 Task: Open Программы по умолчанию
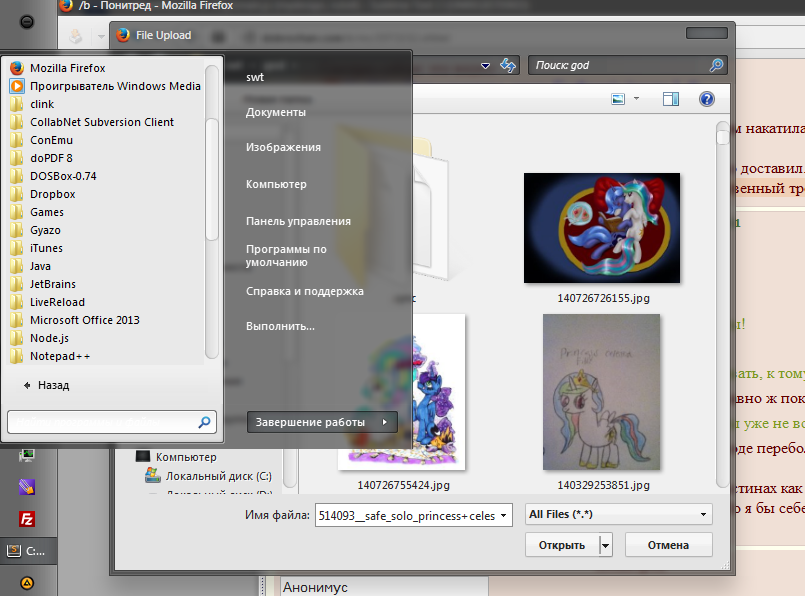pos(286,256)
